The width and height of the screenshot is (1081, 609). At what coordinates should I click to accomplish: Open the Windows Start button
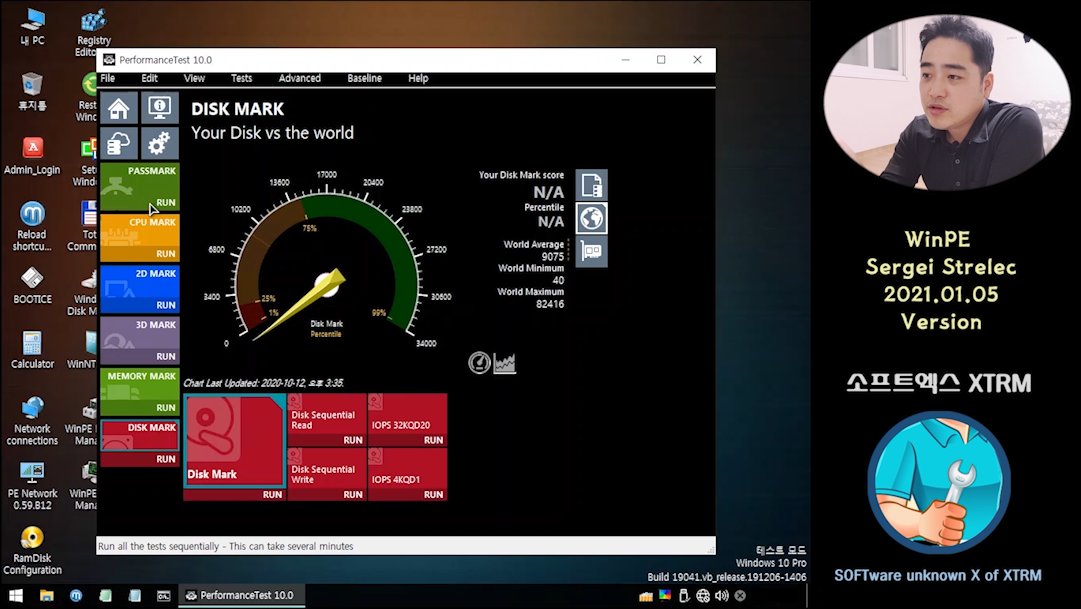pos(16,595)
